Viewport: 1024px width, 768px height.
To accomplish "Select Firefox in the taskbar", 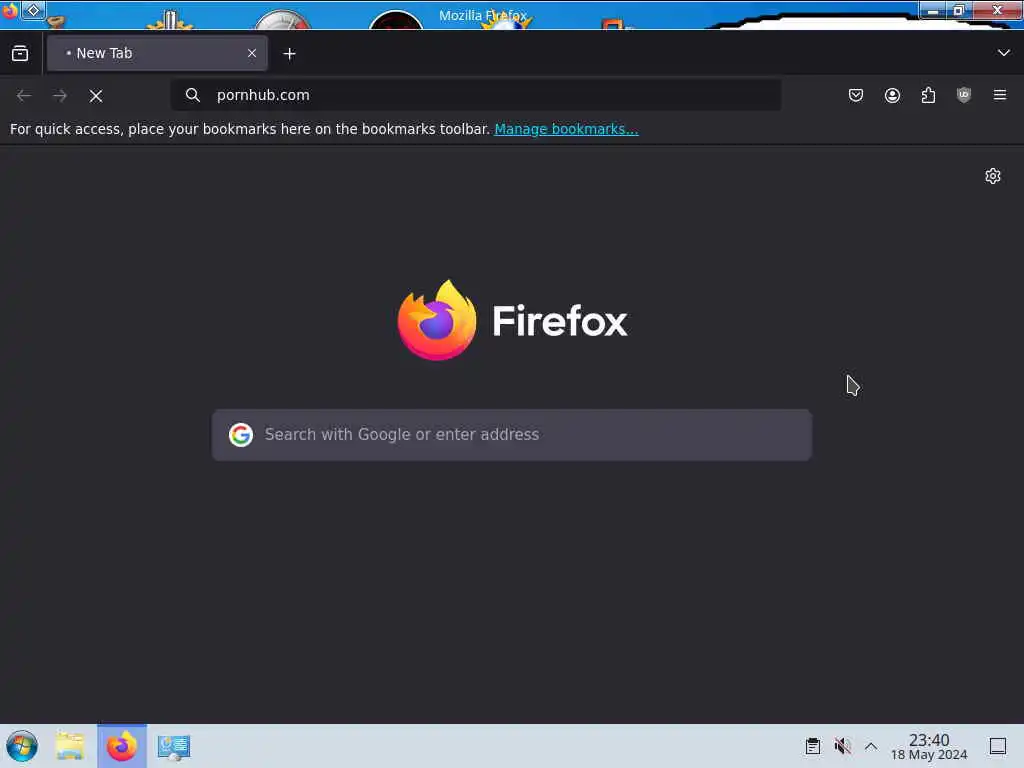I will (x=122, y=746).
